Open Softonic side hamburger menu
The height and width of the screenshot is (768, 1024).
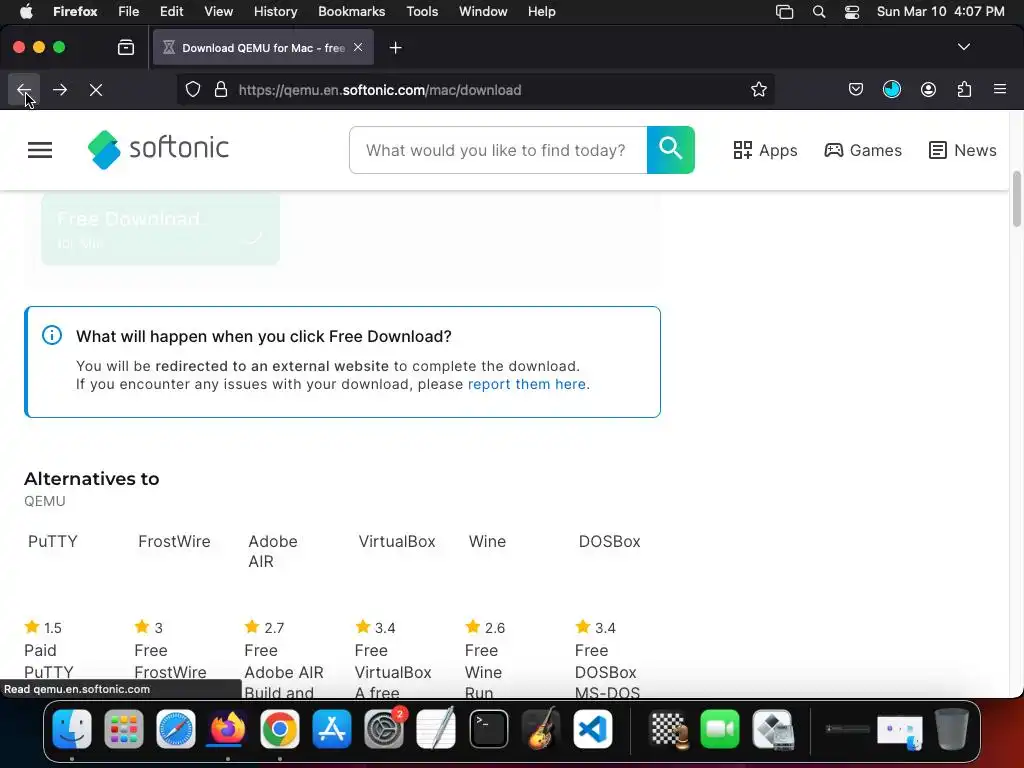pos(40,150)
